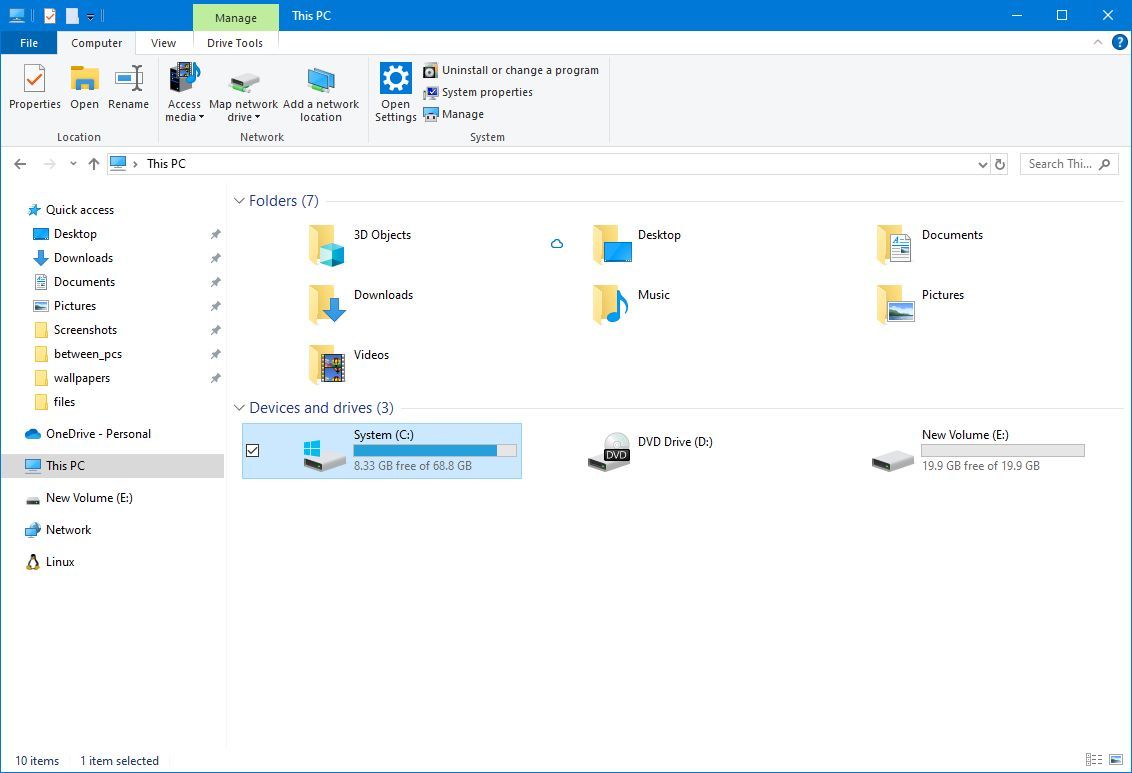1132x773 pixels.
Task: Open wallpapers folder in sidebar
Action: (x=82, y=377)
